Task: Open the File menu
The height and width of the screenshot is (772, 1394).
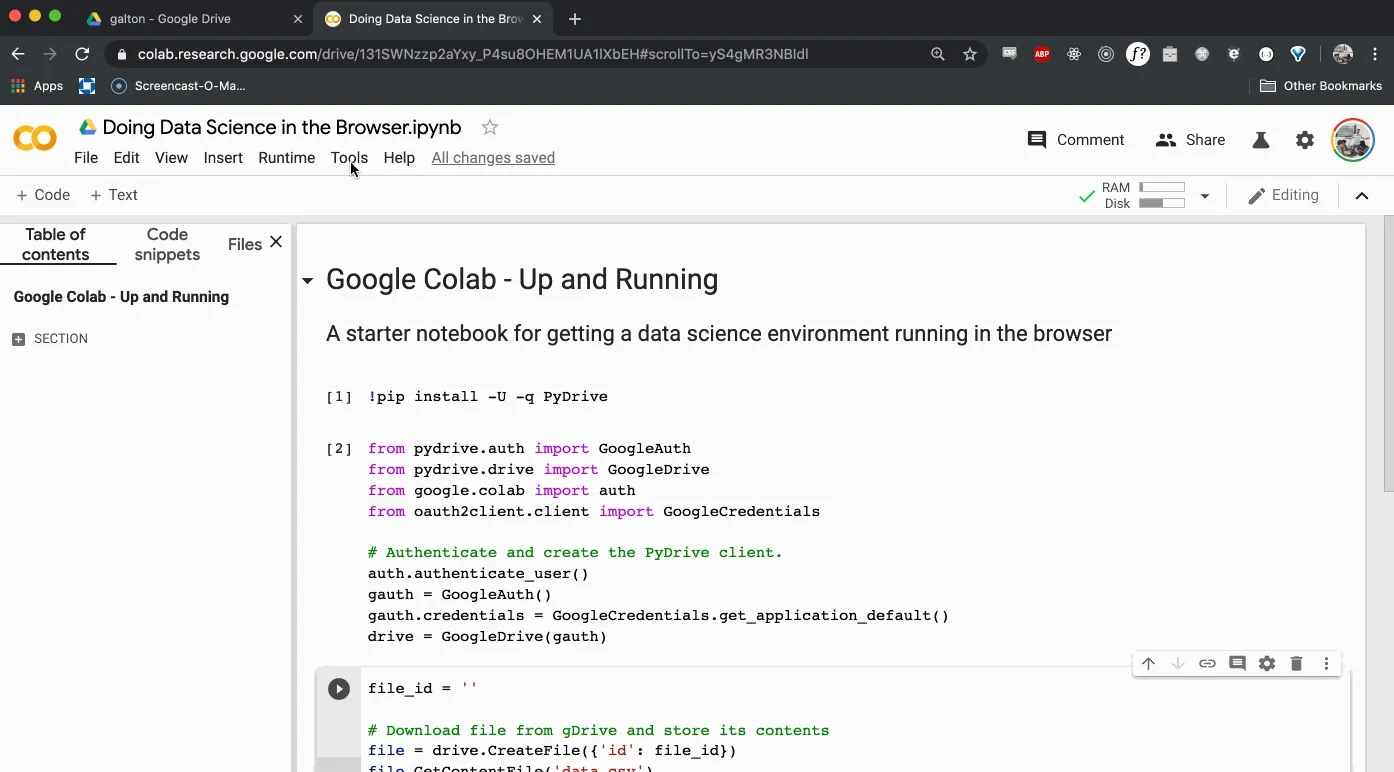Action: [x=86, y=158]
